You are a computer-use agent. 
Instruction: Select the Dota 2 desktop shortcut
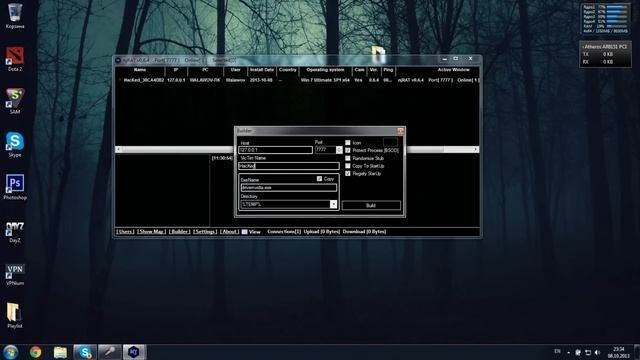[x=15, y=58]
